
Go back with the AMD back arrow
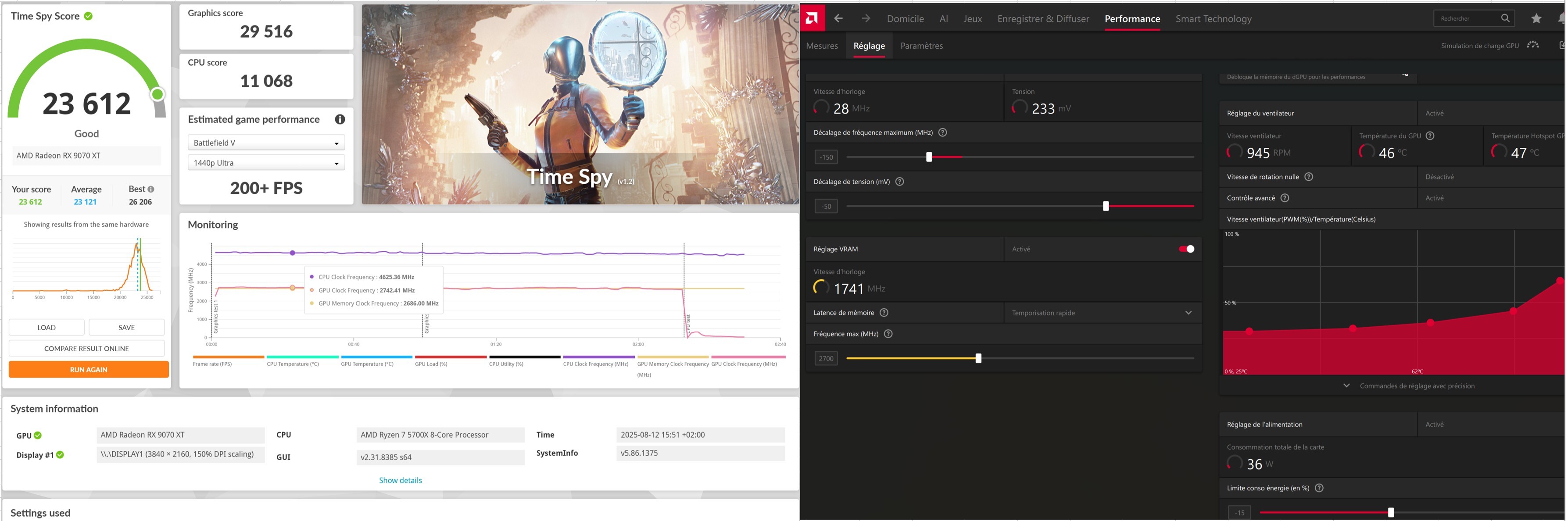(x=838, y=18)
